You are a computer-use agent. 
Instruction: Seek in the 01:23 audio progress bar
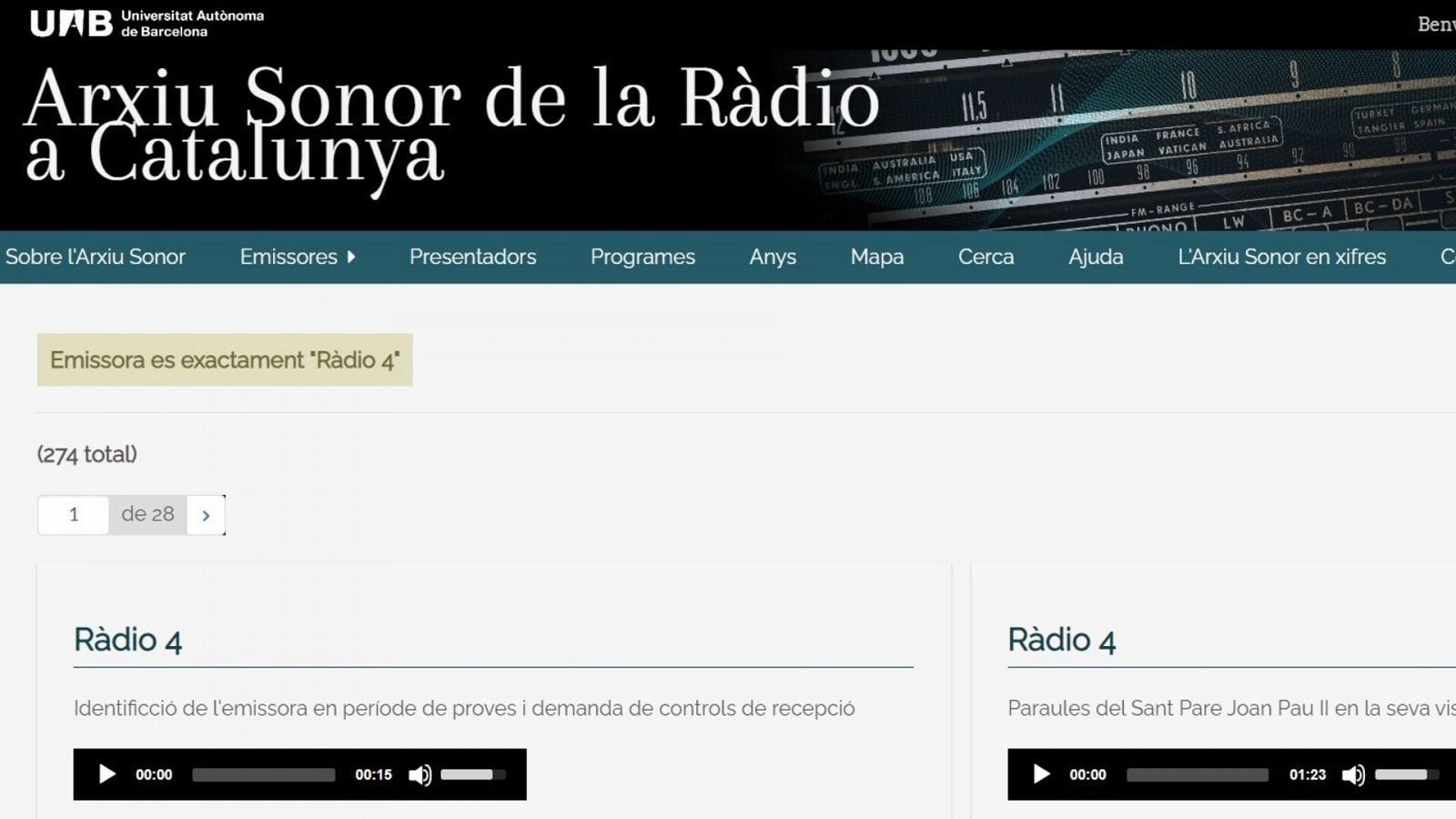(x=1198, y=775)
